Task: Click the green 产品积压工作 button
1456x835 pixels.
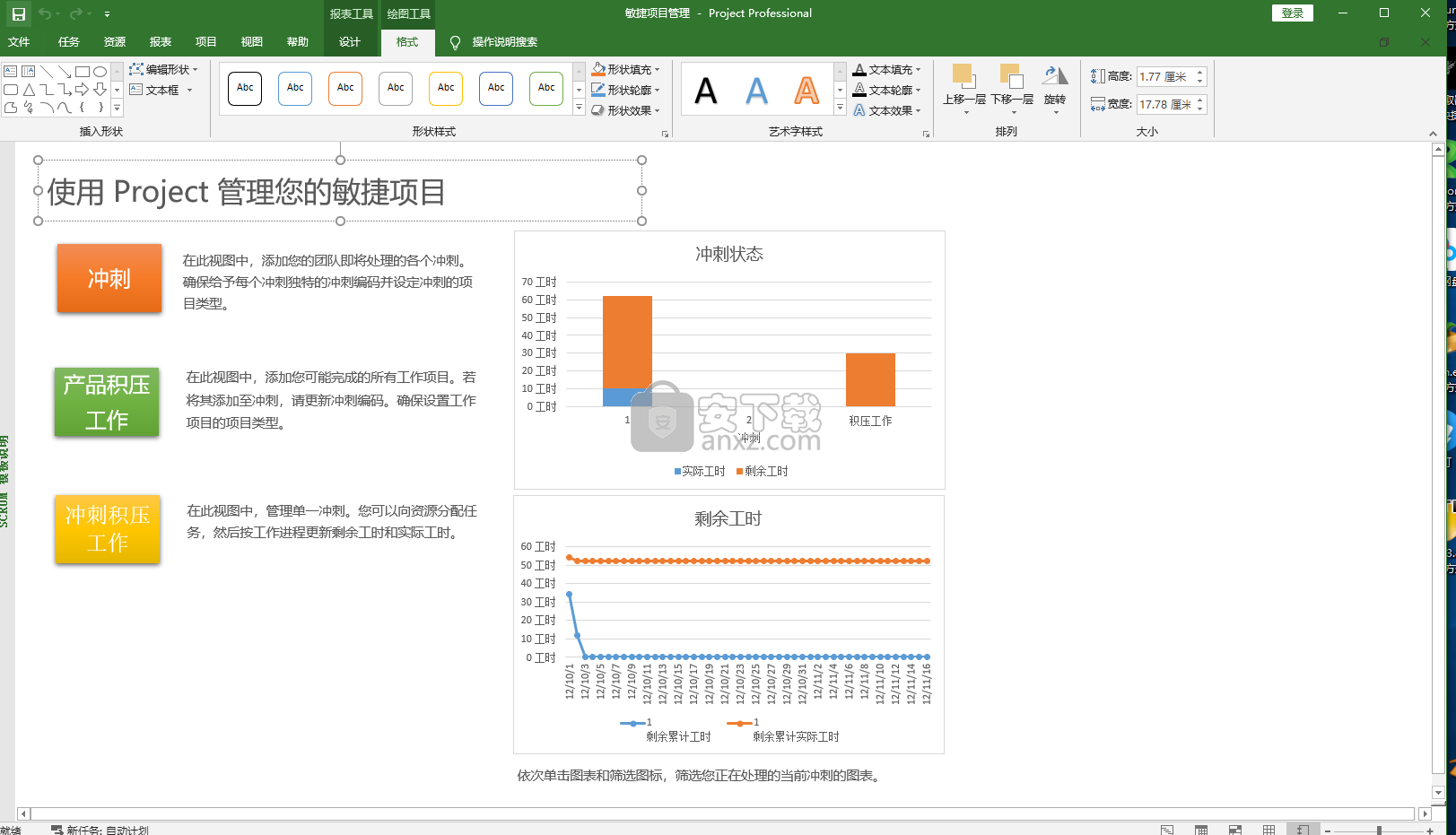Action: coord(107,402)
